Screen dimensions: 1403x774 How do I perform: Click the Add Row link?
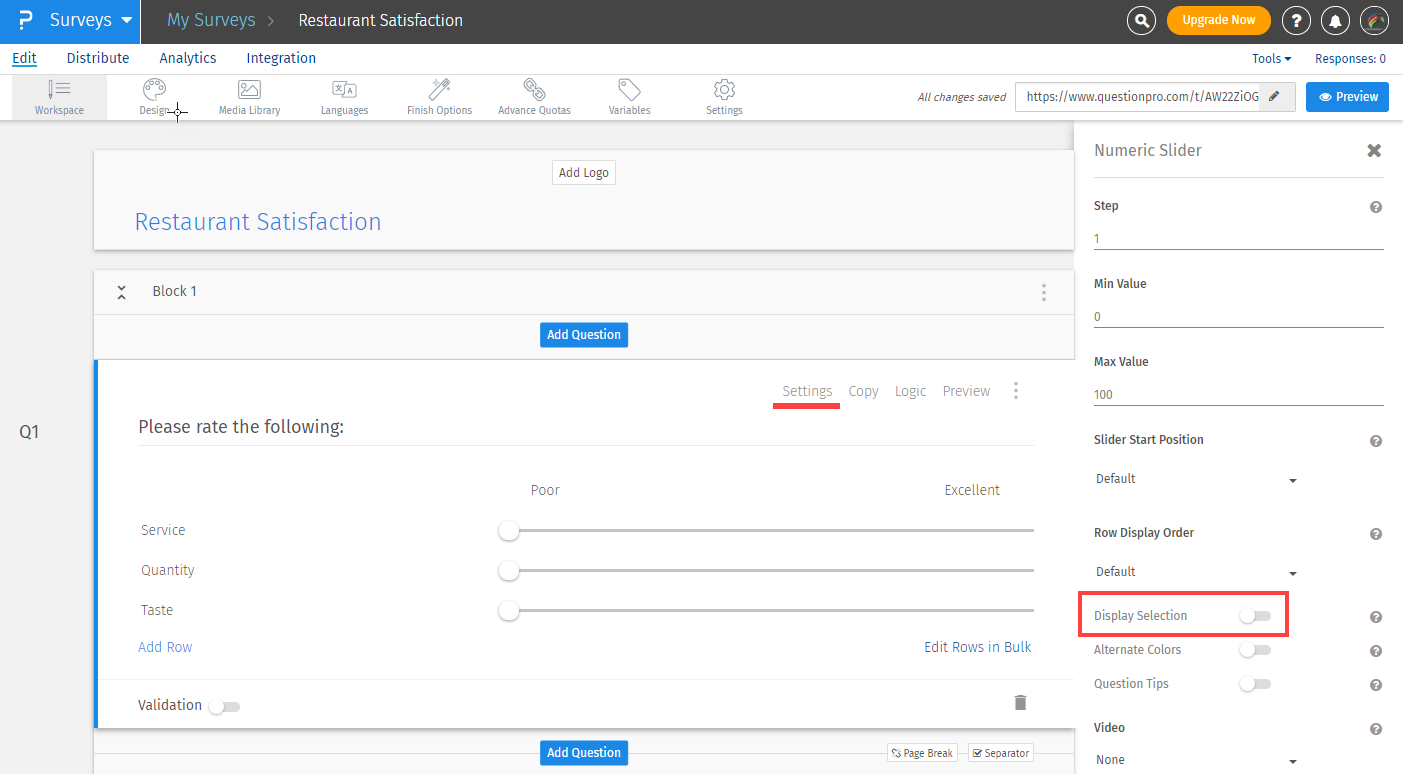165,647
